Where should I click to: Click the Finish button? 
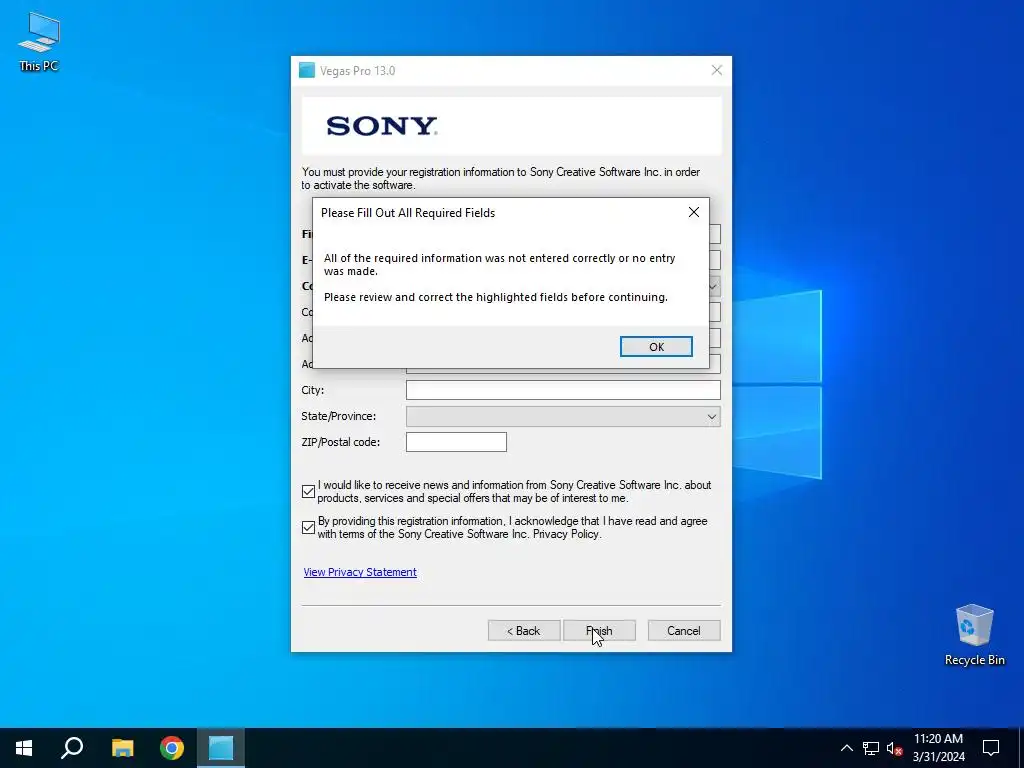click(599, 631)
